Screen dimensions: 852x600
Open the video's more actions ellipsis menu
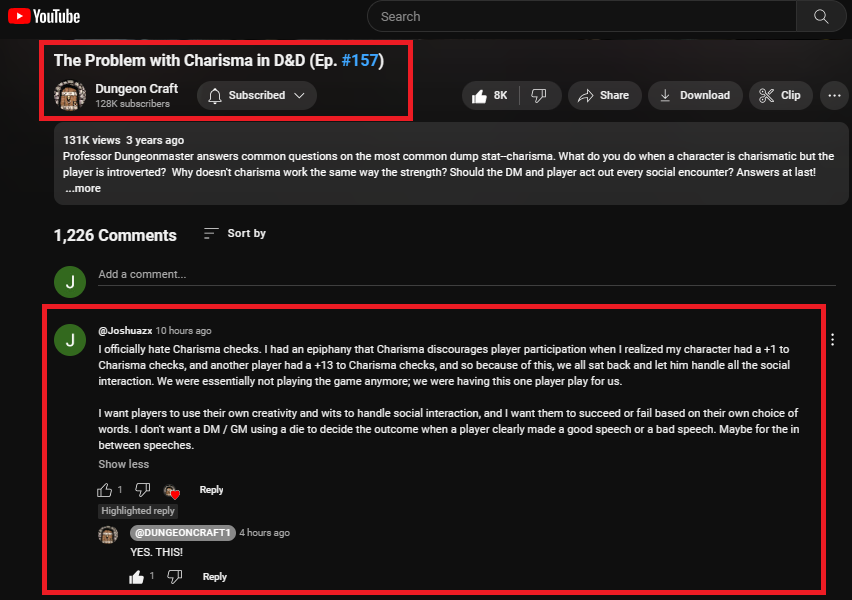(834, 96)
